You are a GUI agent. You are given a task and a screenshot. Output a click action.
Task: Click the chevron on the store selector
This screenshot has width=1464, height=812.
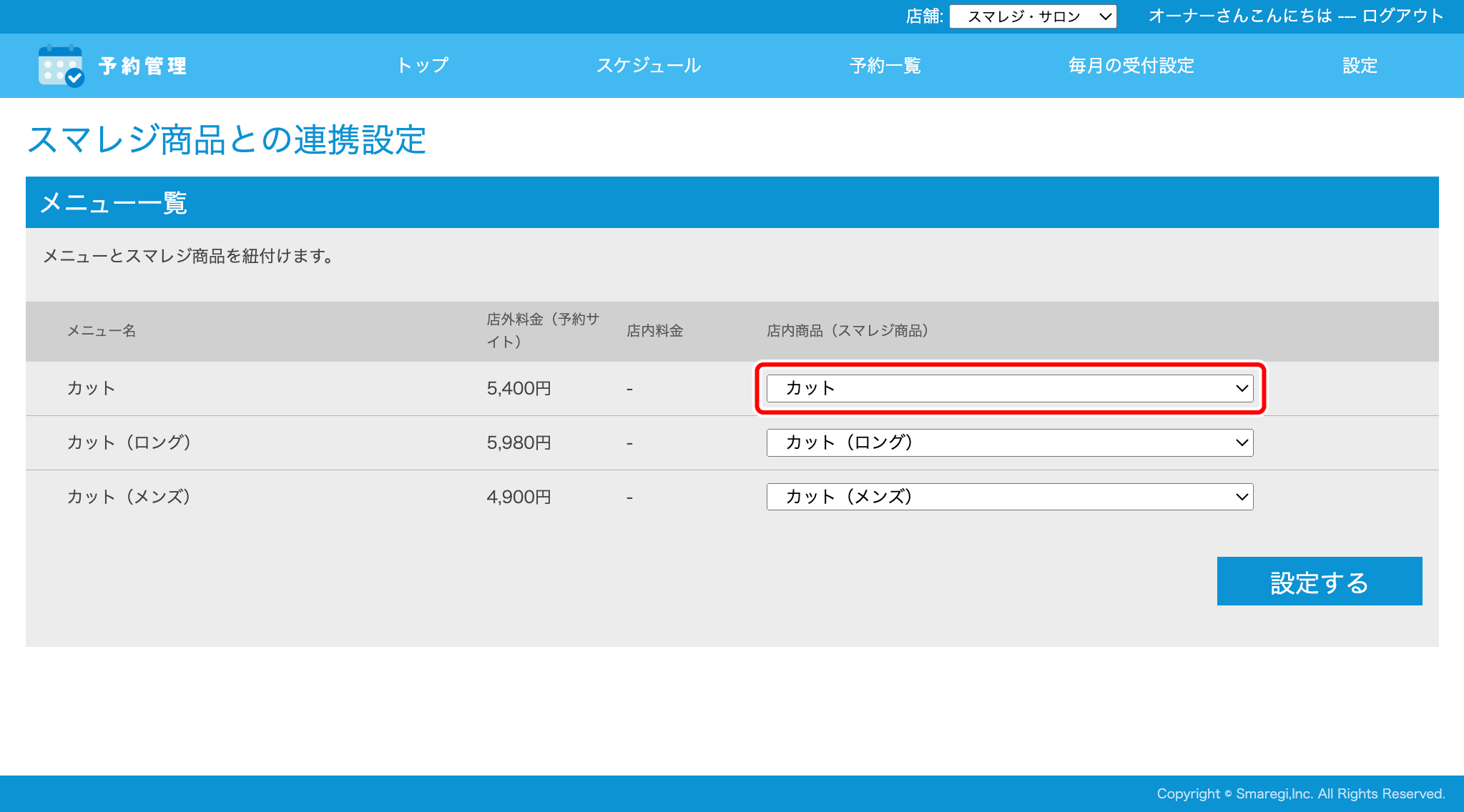pos(1106,16)
